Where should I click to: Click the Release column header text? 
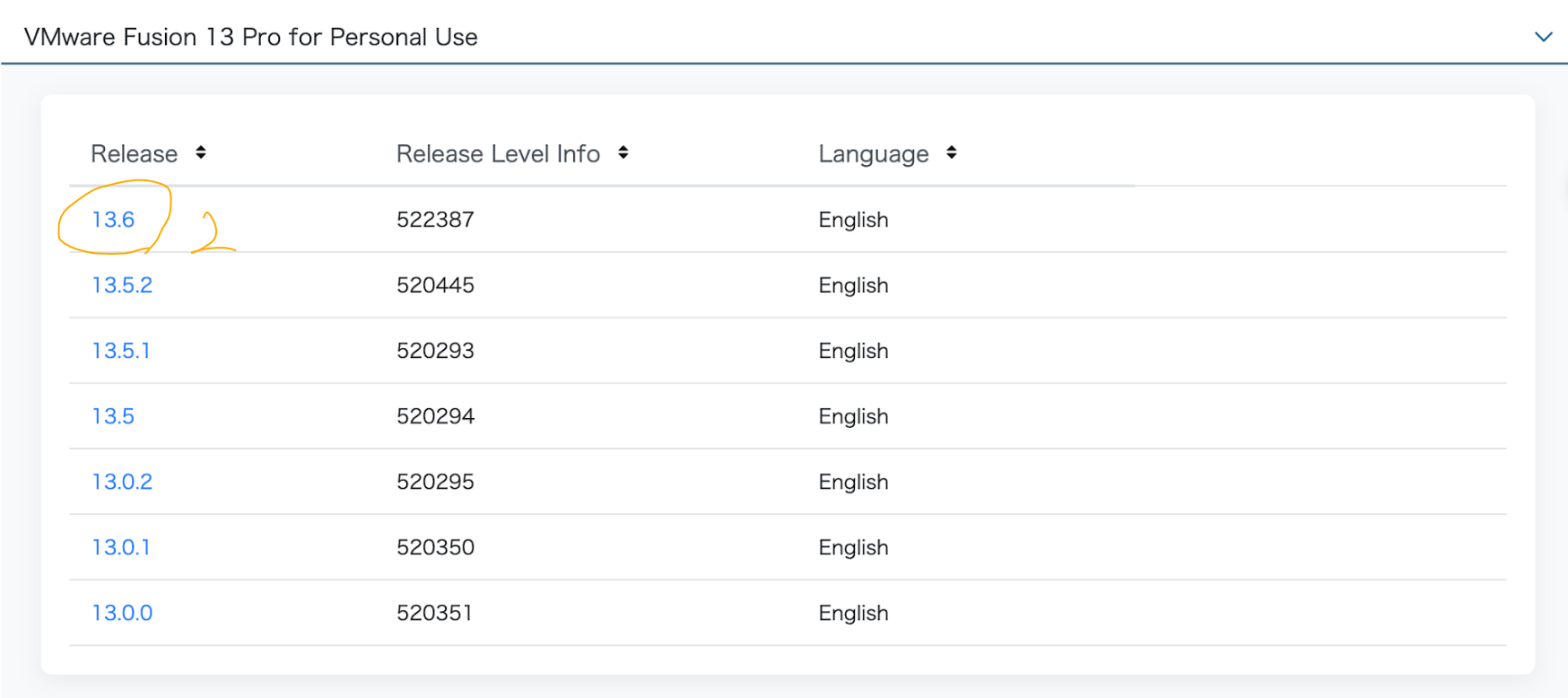click(135, 153)
